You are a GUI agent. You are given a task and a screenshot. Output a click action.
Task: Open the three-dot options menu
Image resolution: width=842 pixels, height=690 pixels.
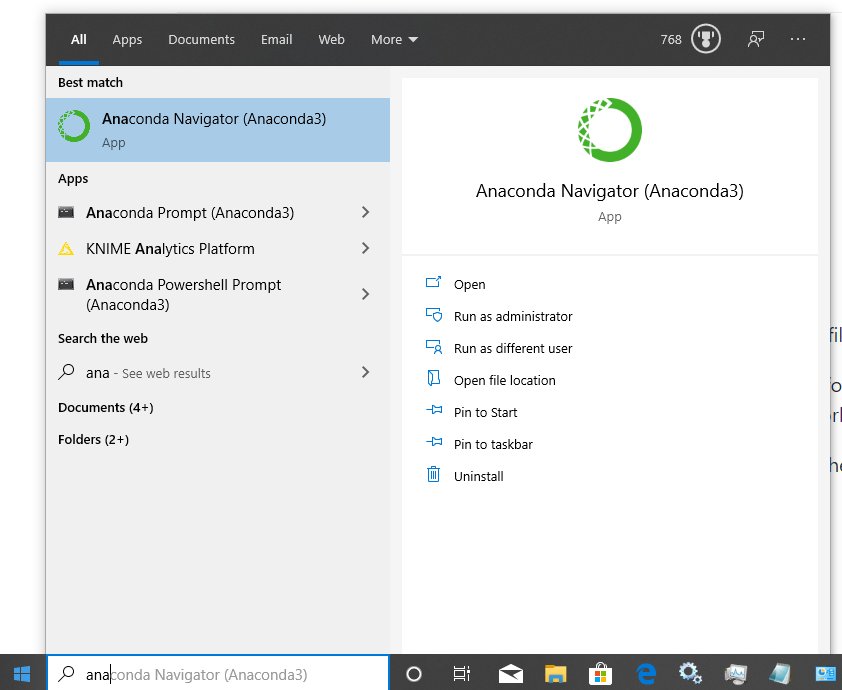pyautogui.click(x=798, y=39)
